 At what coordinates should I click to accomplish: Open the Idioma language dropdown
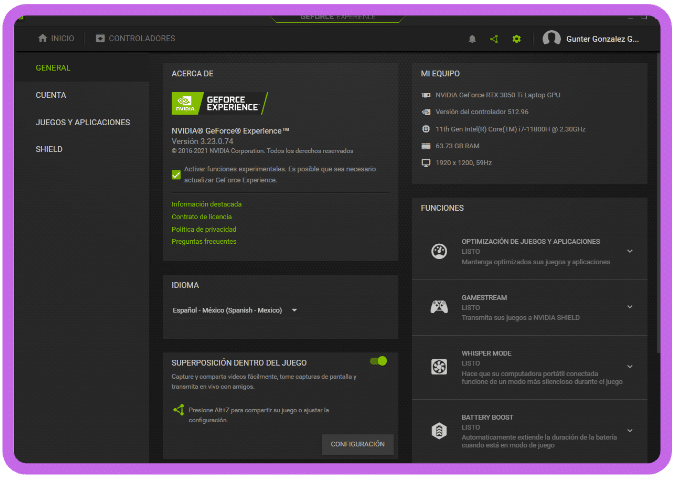235,310
